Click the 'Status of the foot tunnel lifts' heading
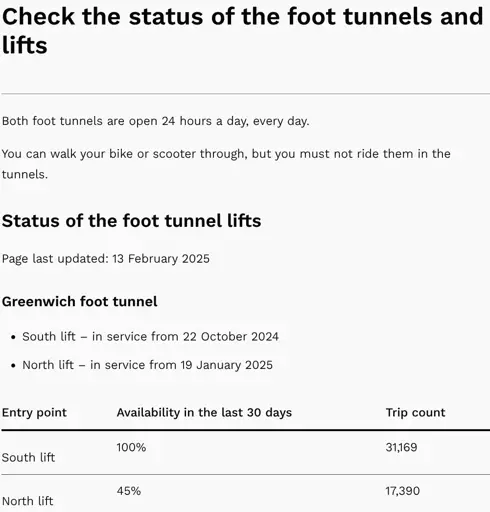This screenshot has height=512, width=490. coord(131,221)
